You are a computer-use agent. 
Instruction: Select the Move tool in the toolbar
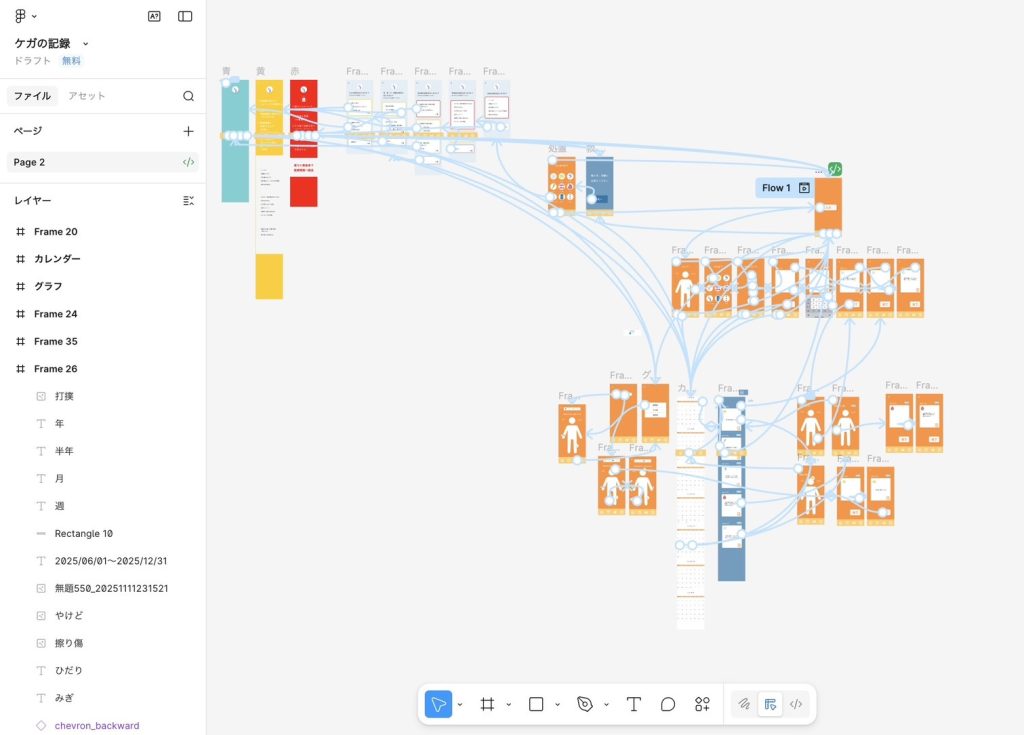click(438, 704)
